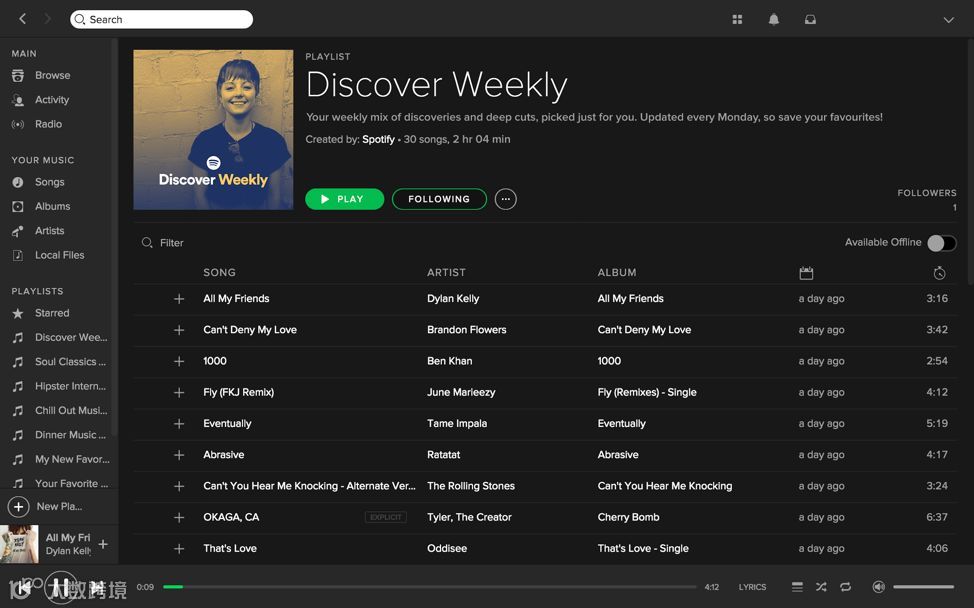This screenshot has width=974, height=608.
Task: Open artist Tame Impala
Action: (x=457, y=424)
